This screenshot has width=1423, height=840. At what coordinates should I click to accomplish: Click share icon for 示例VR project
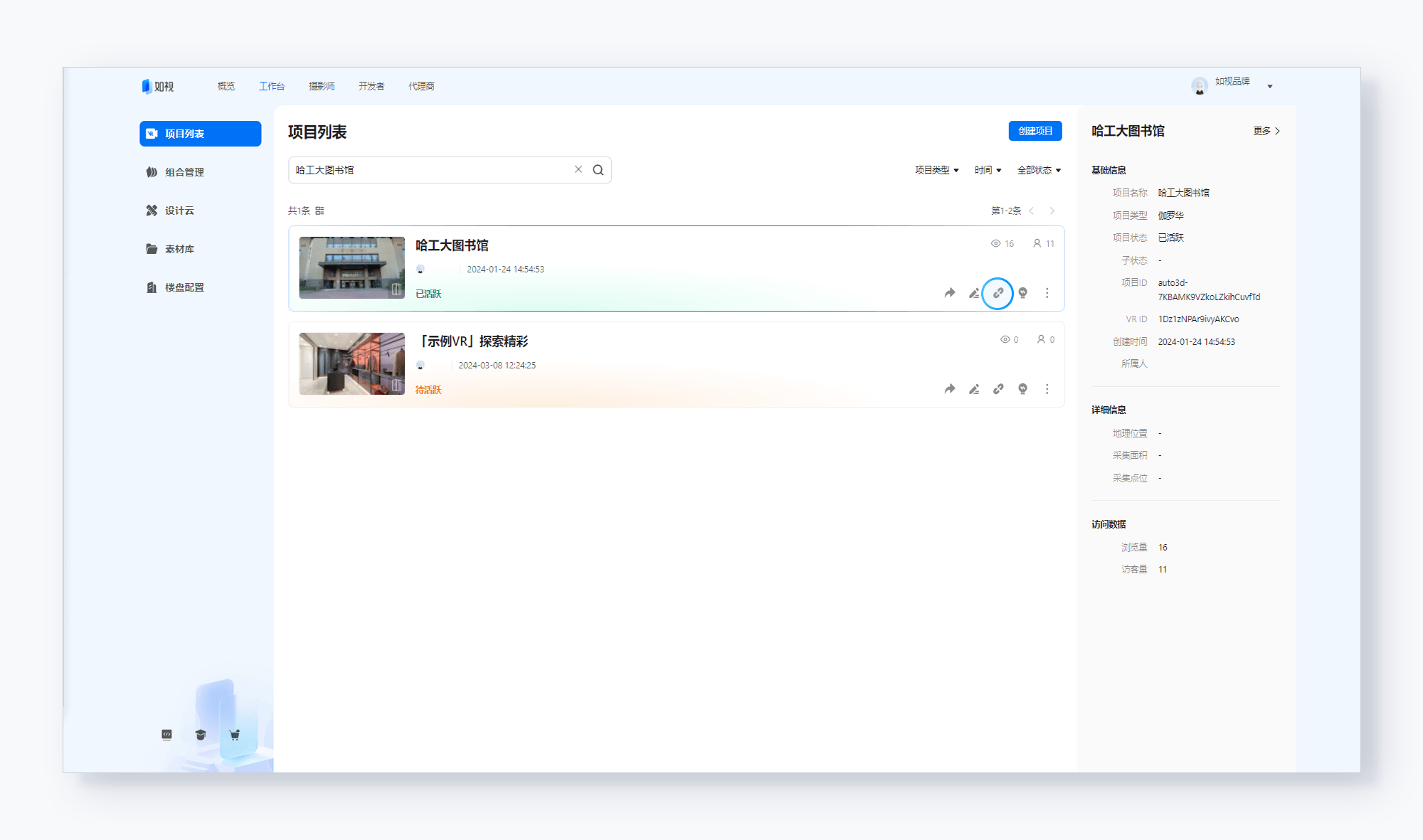point(950,389)
